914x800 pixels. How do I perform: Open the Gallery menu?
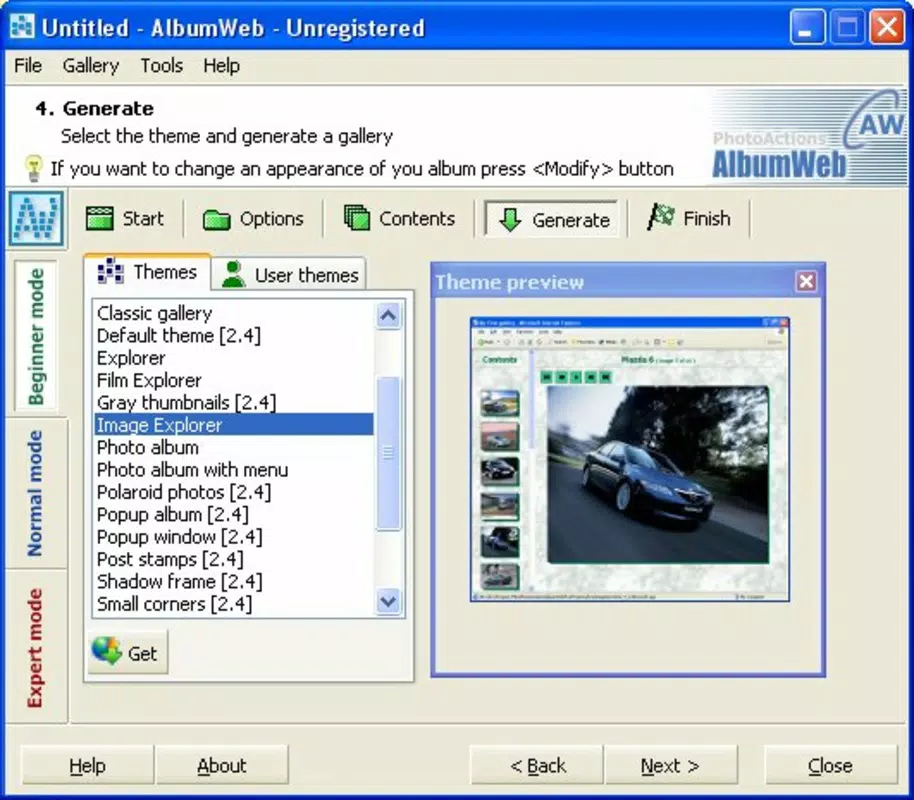90,65
